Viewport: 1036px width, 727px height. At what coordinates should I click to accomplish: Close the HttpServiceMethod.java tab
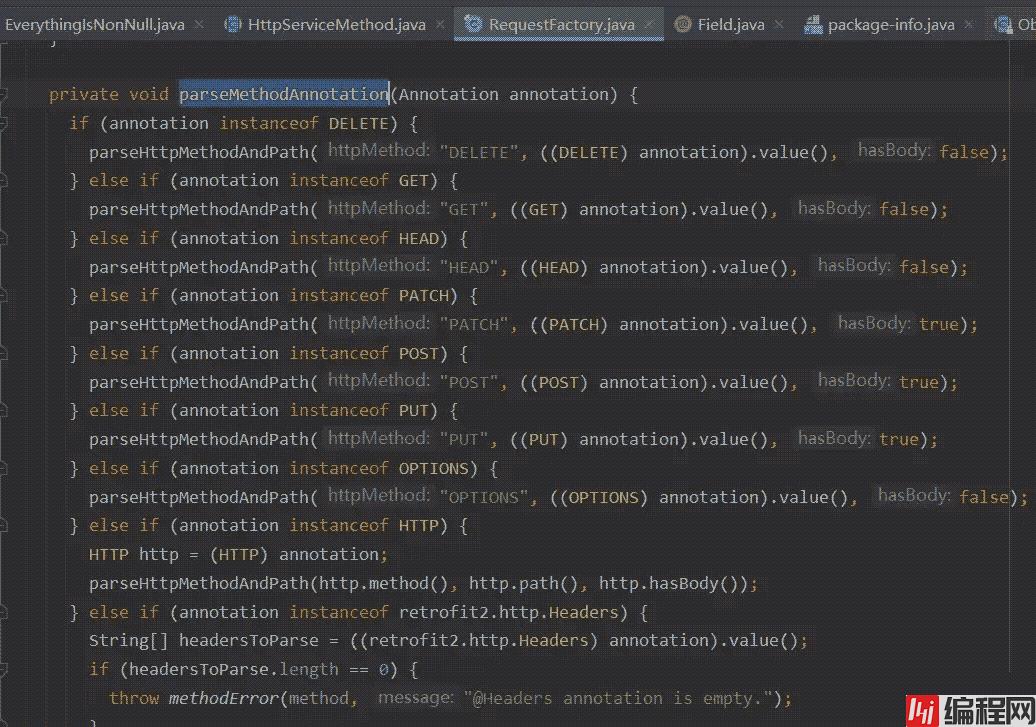coord(439,24)
